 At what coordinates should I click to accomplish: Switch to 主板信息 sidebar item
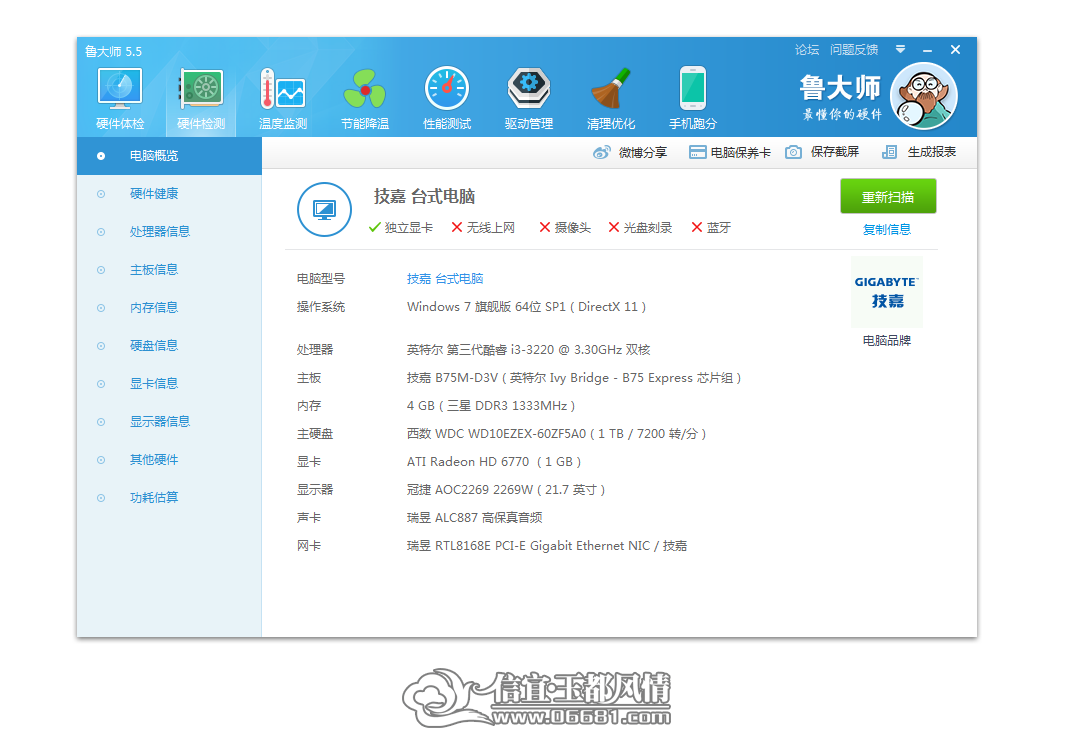coord(169,270)
